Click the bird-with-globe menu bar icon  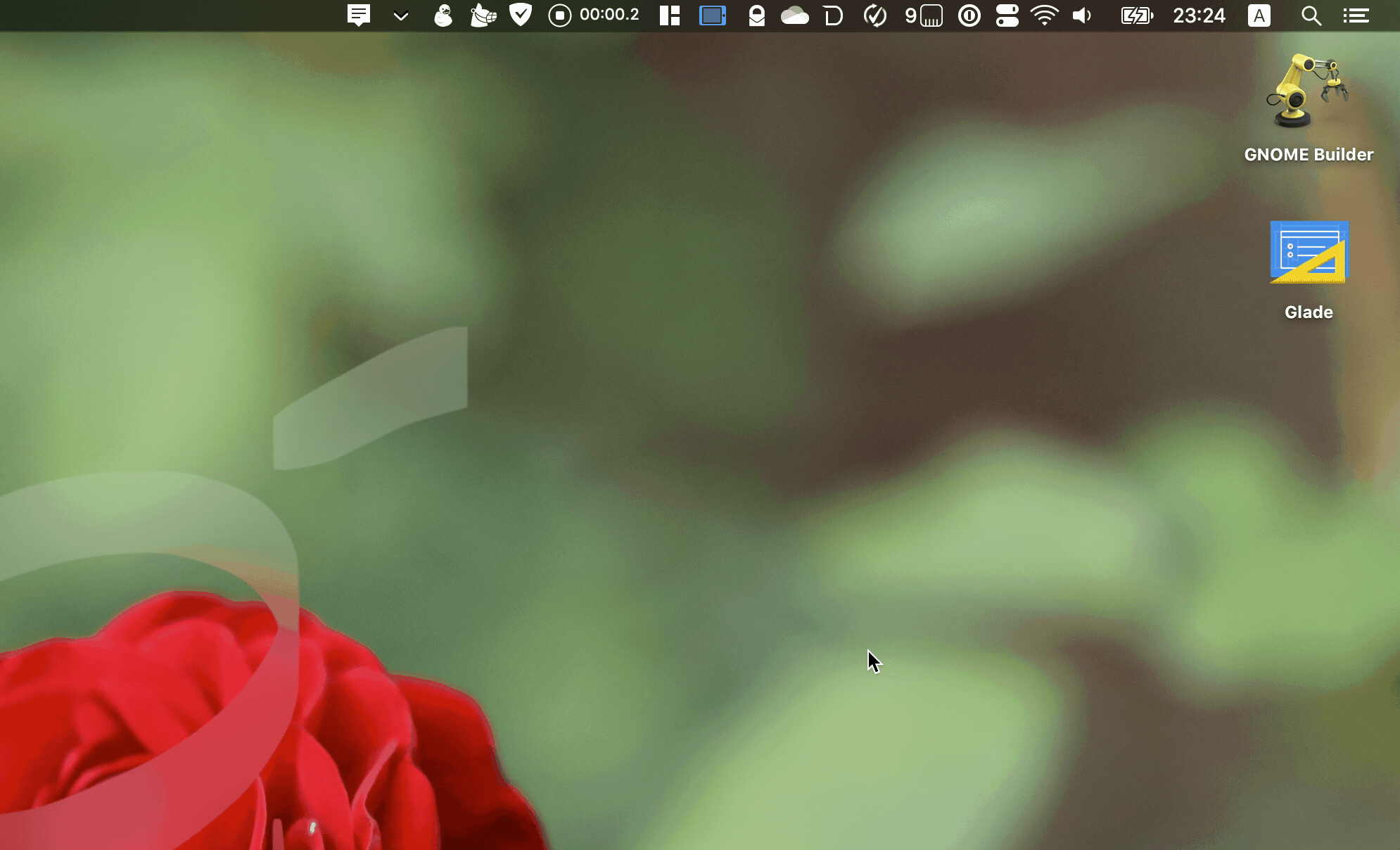[x=483, y=15]
